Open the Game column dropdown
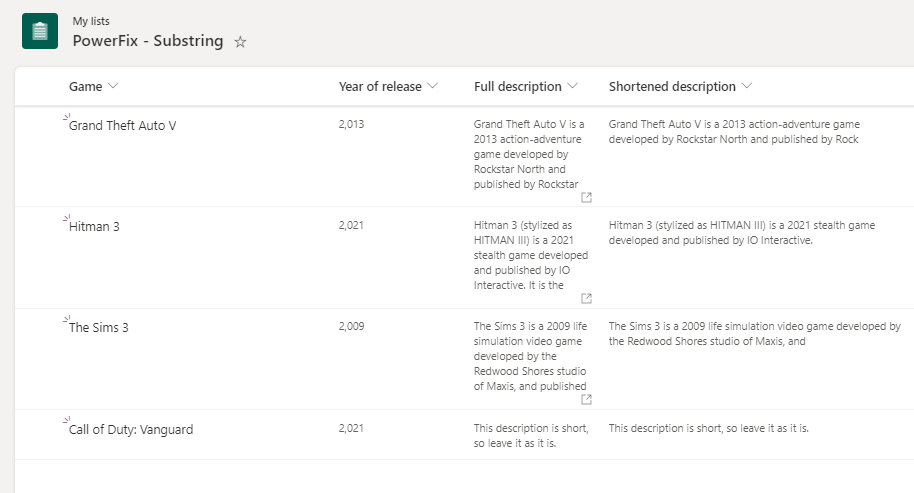Image resolution: width=914 pixels, height=493 pixels. pyautogui.click(x=113, y=86)
